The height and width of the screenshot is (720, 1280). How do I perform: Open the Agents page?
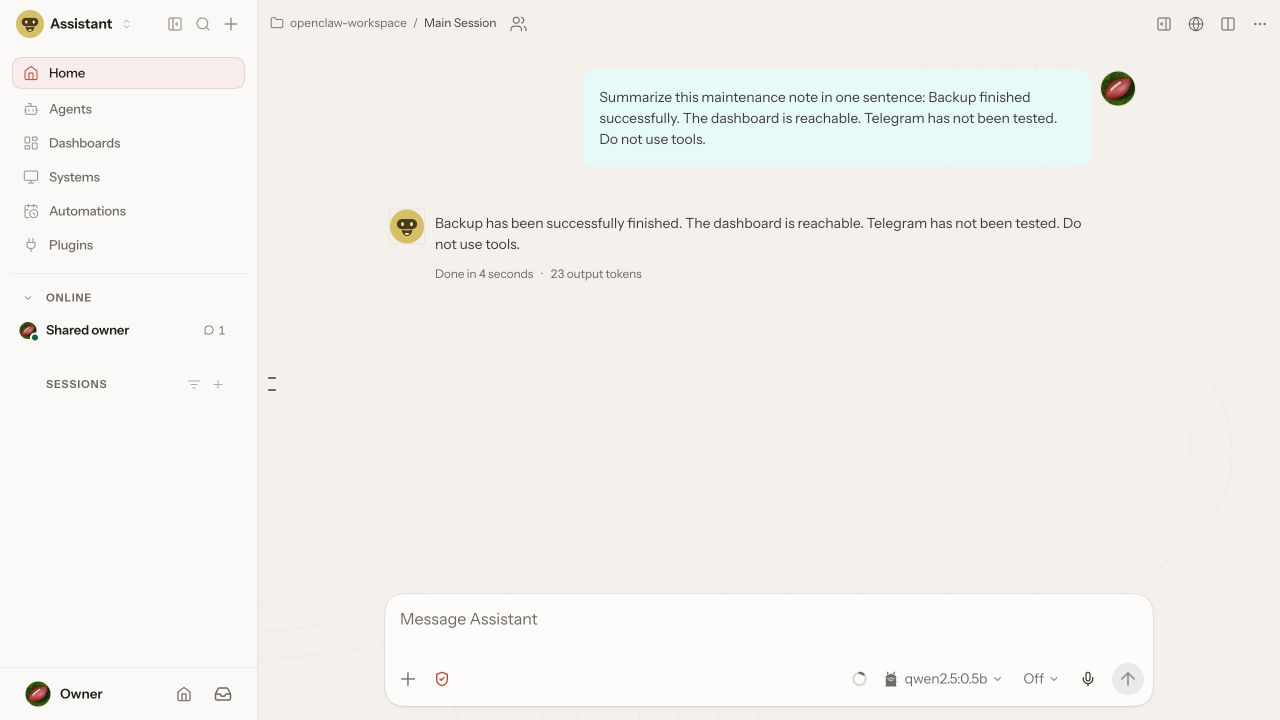pos(128,109)
